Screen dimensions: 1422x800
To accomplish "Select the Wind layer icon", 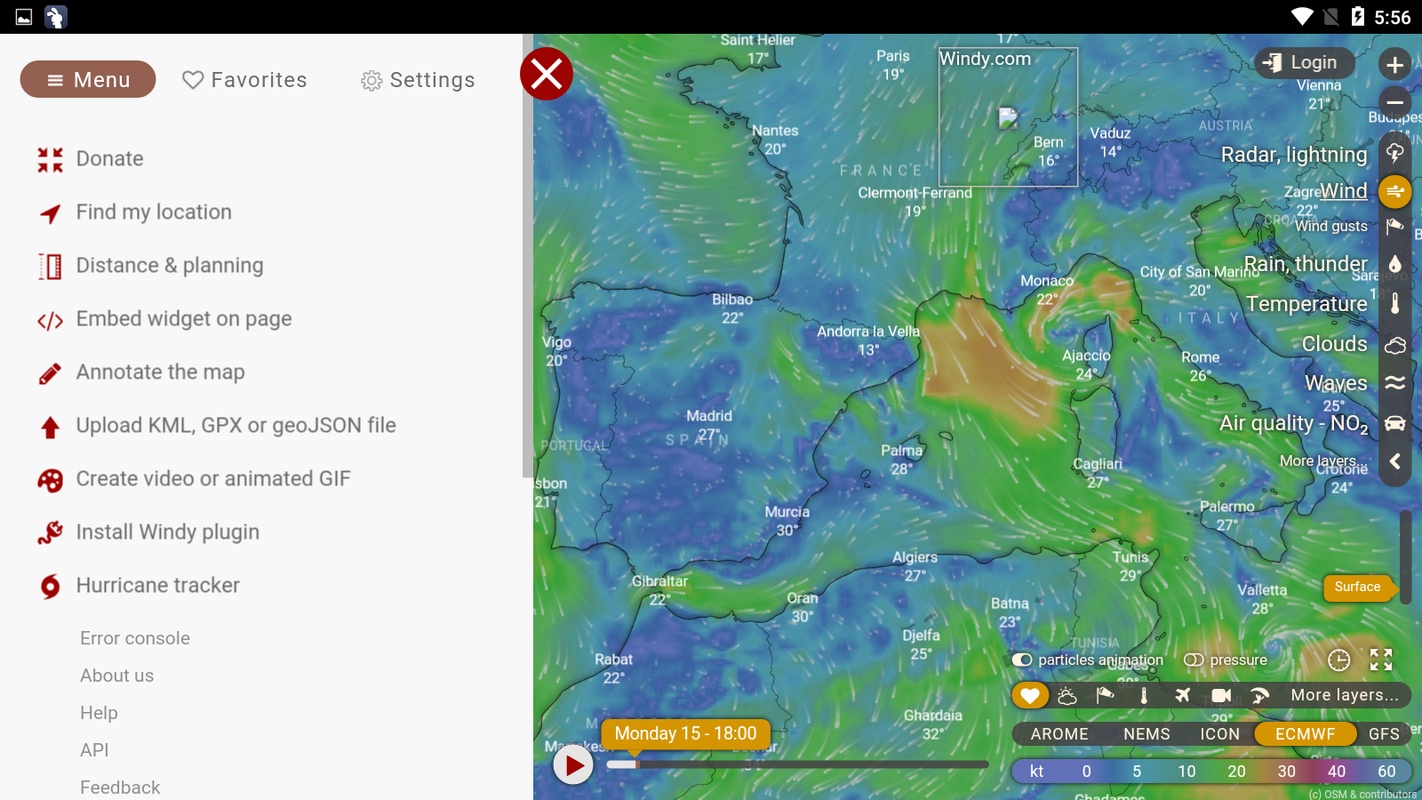I will [1395, 191].
